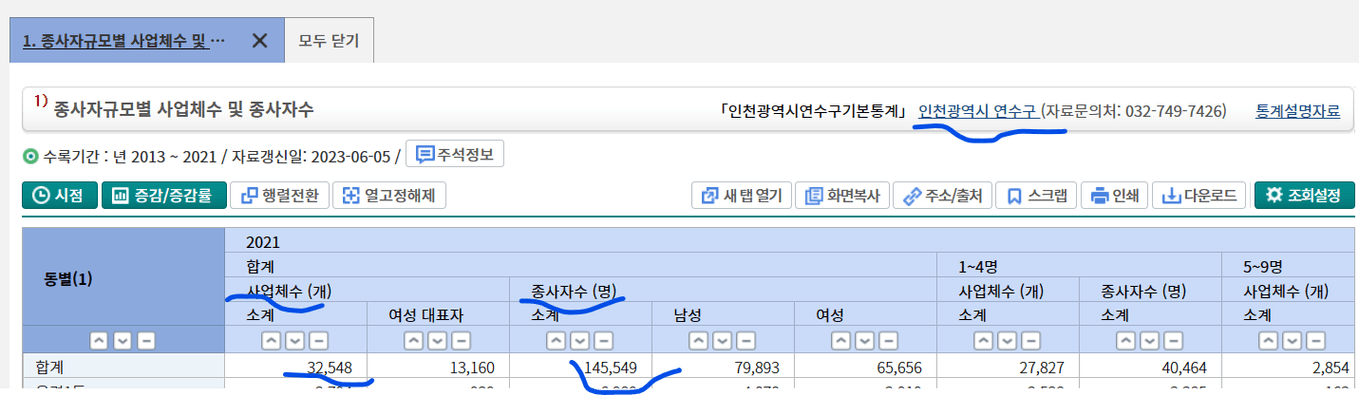Open 주소/출처 address and source
Image resolution: width=1359 pixels, height=397 pixels.
[942, 195]
